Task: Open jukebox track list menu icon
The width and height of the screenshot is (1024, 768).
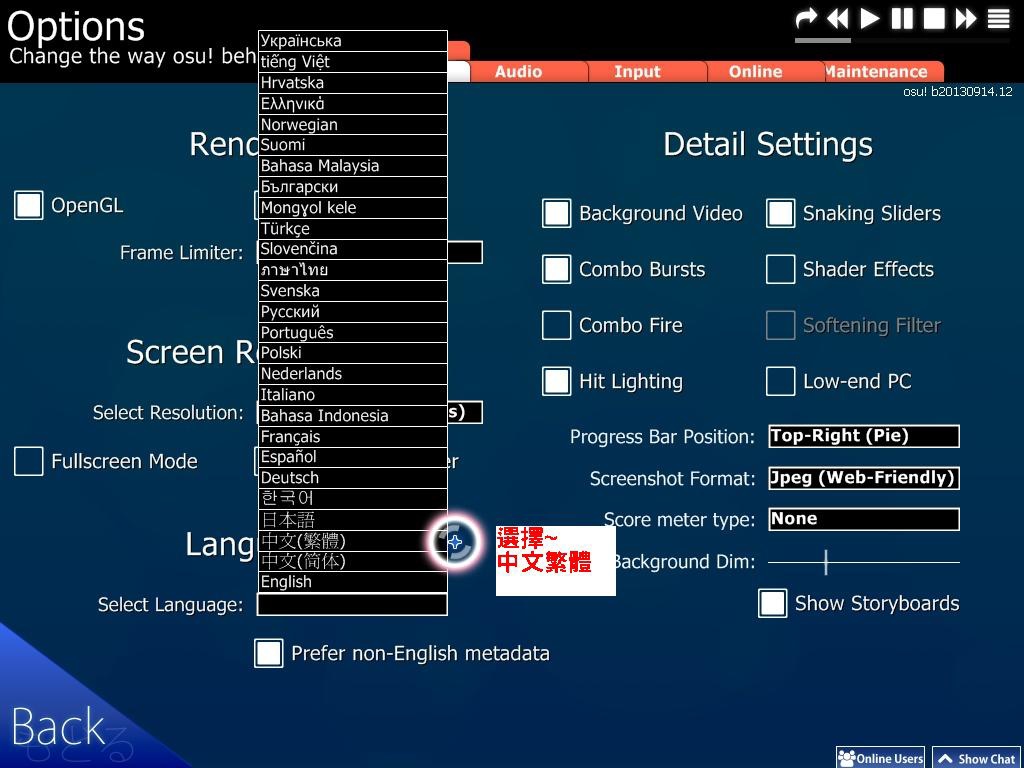Action: tap(999, 18)
